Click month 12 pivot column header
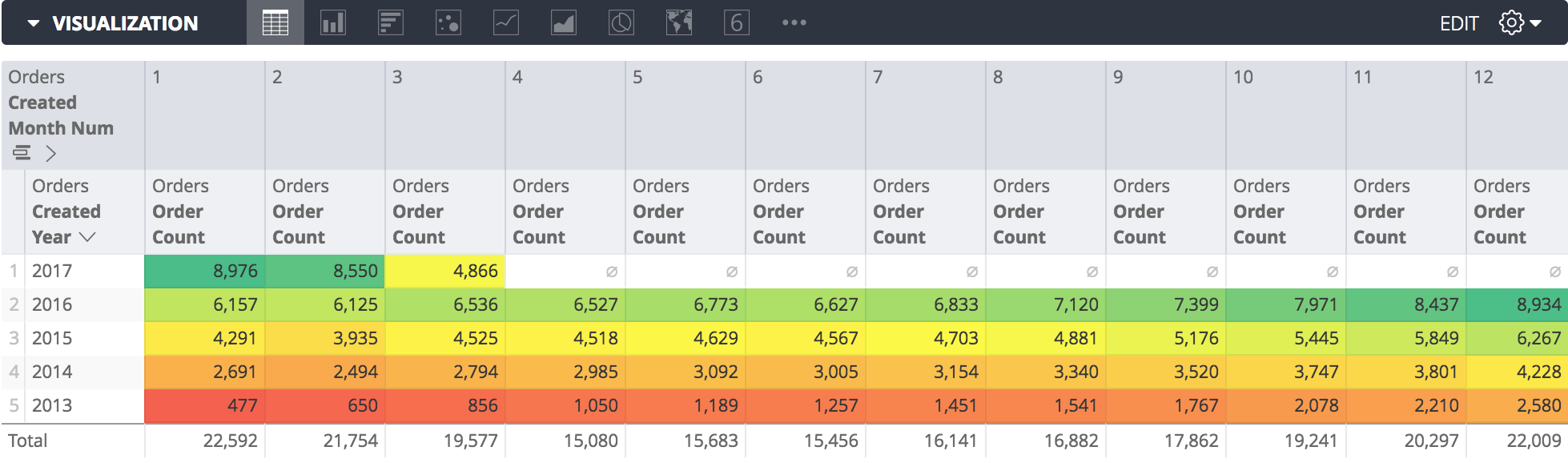1568x463 pixels. (1483, 77)
